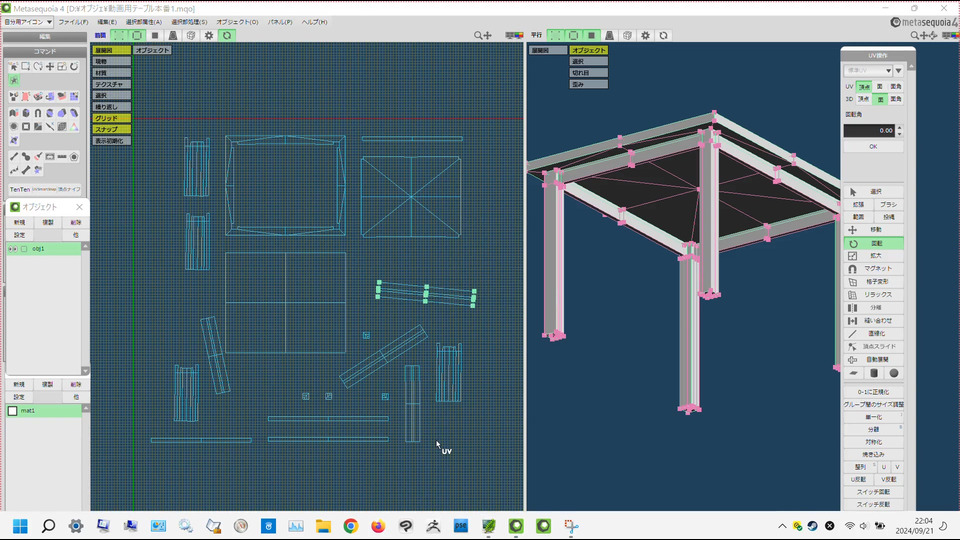This screenshot has height=540, width=960.
Task: Open the 自分用アイコン layout dropdown
Action: [x=28, y=21]
